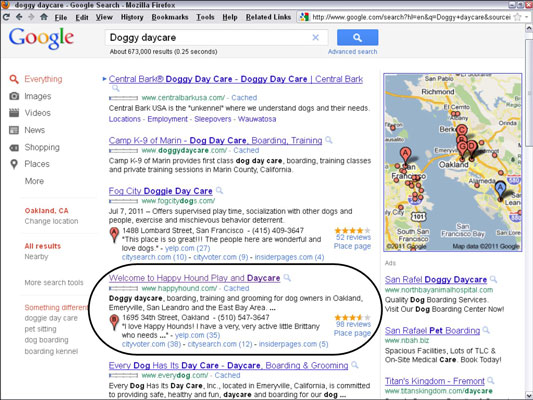The image size is (533, 400).
Task: Preview Every Dog Has Its Day magnifier
Action: (x=355, y=365)
